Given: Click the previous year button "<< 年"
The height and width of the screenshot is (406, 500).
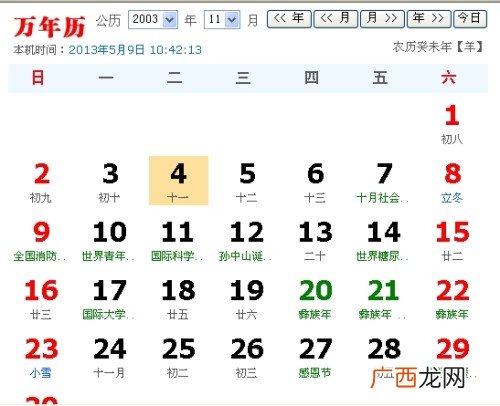Looking at the screenshot, I should (x=289, y=19).
